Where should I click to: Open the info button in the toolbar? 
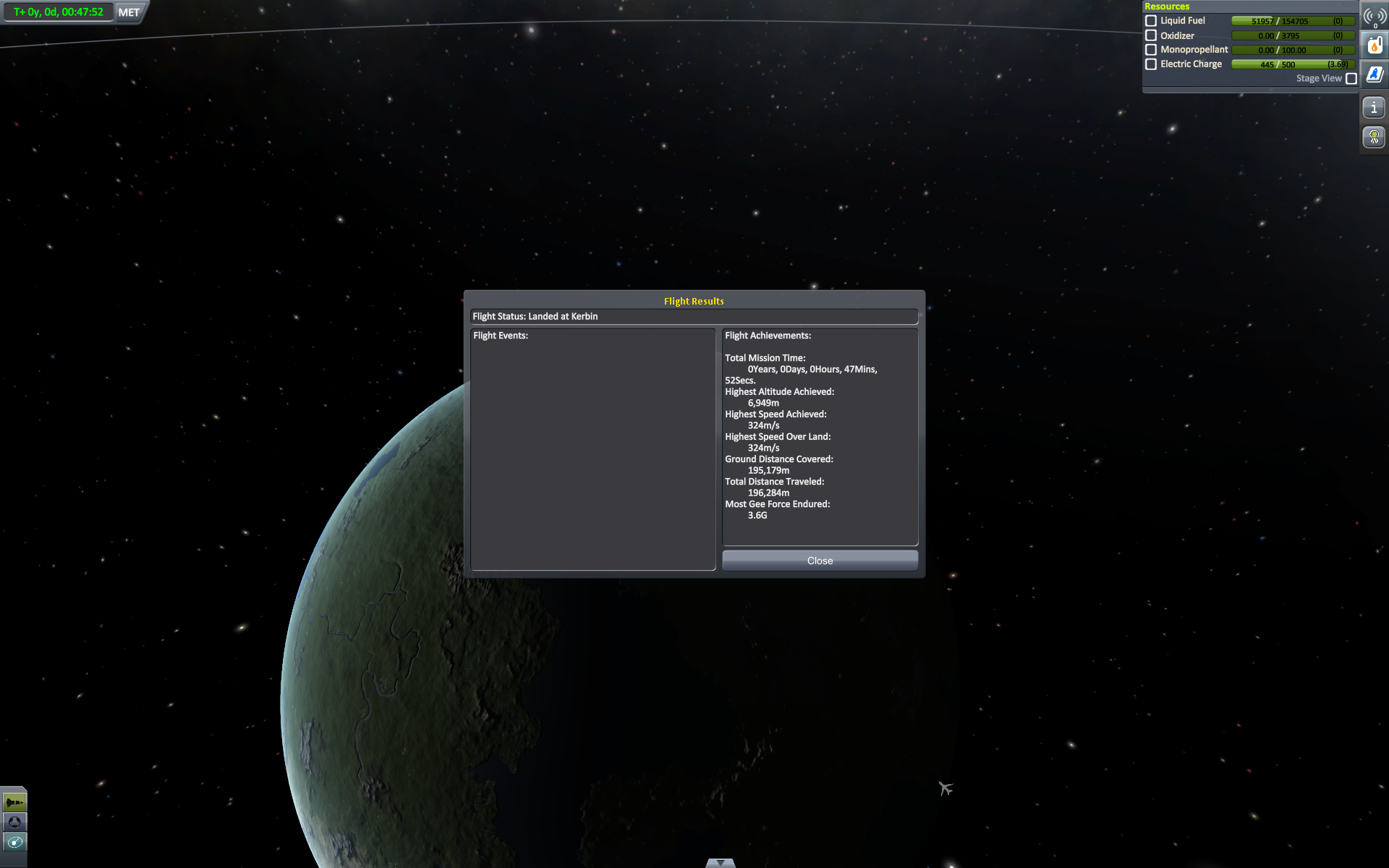(x=1374, y=108)
